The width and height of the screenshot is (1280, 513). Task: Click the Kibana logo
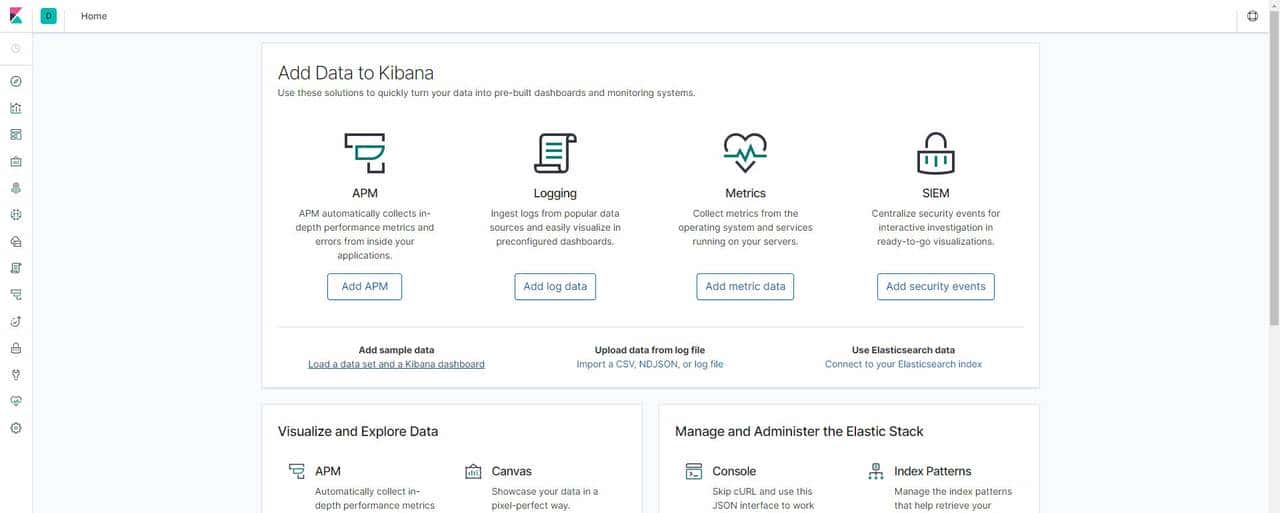coord(16,16)
